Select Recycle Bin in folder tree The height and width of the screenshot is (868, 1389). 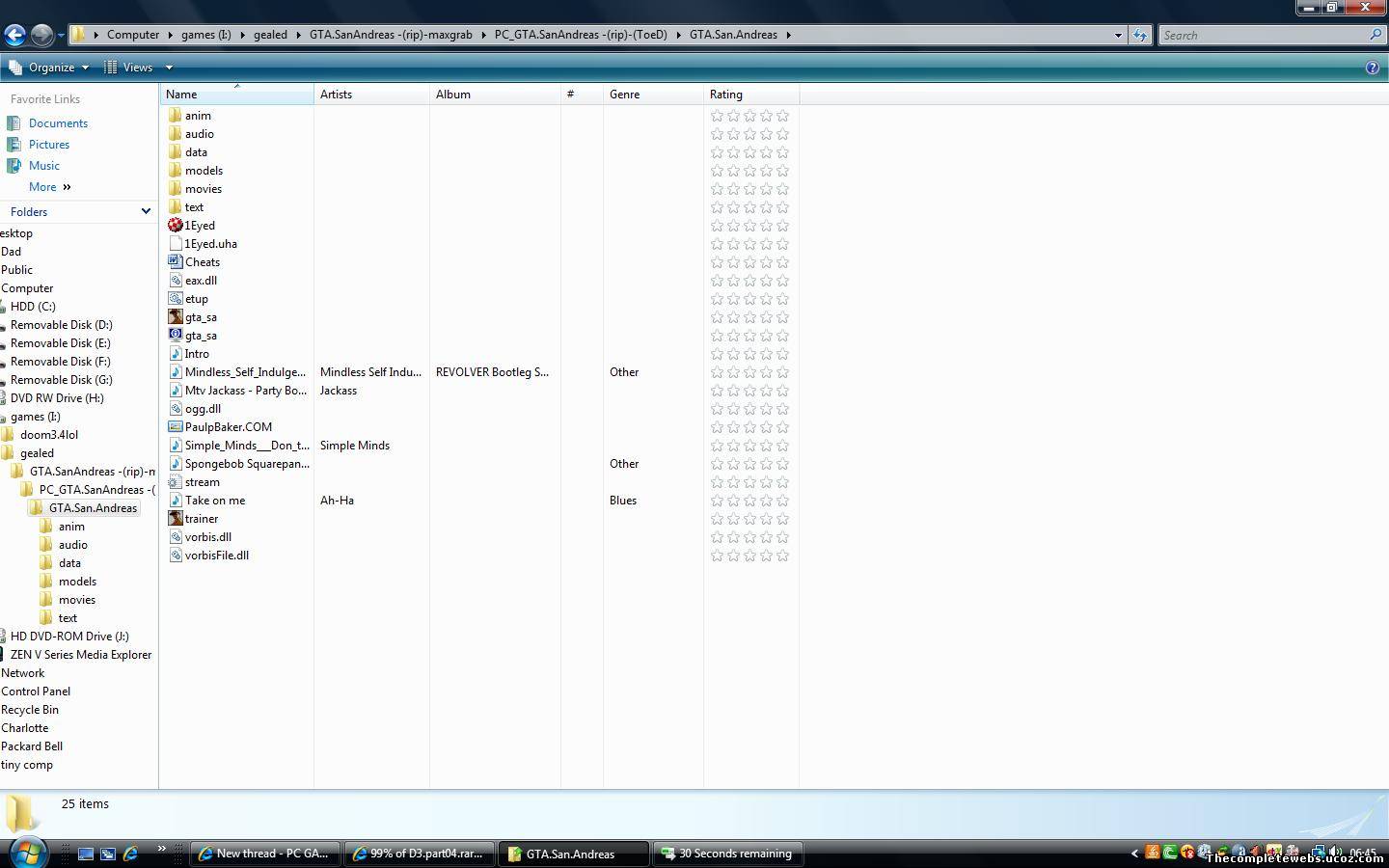(x=30, y=709)
